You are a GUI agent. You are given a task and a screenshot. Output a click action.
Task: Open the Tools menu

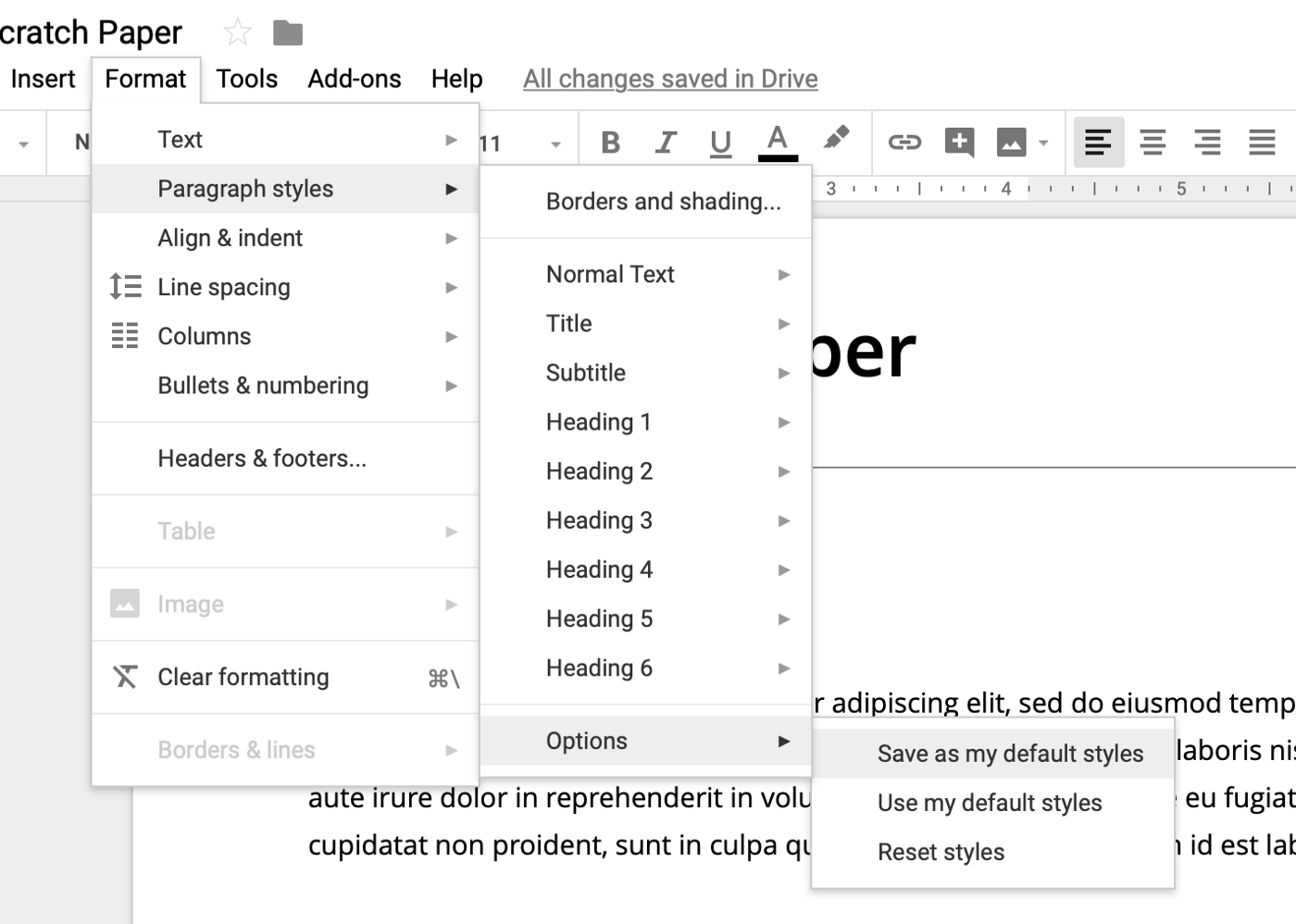tap(246, 79)
